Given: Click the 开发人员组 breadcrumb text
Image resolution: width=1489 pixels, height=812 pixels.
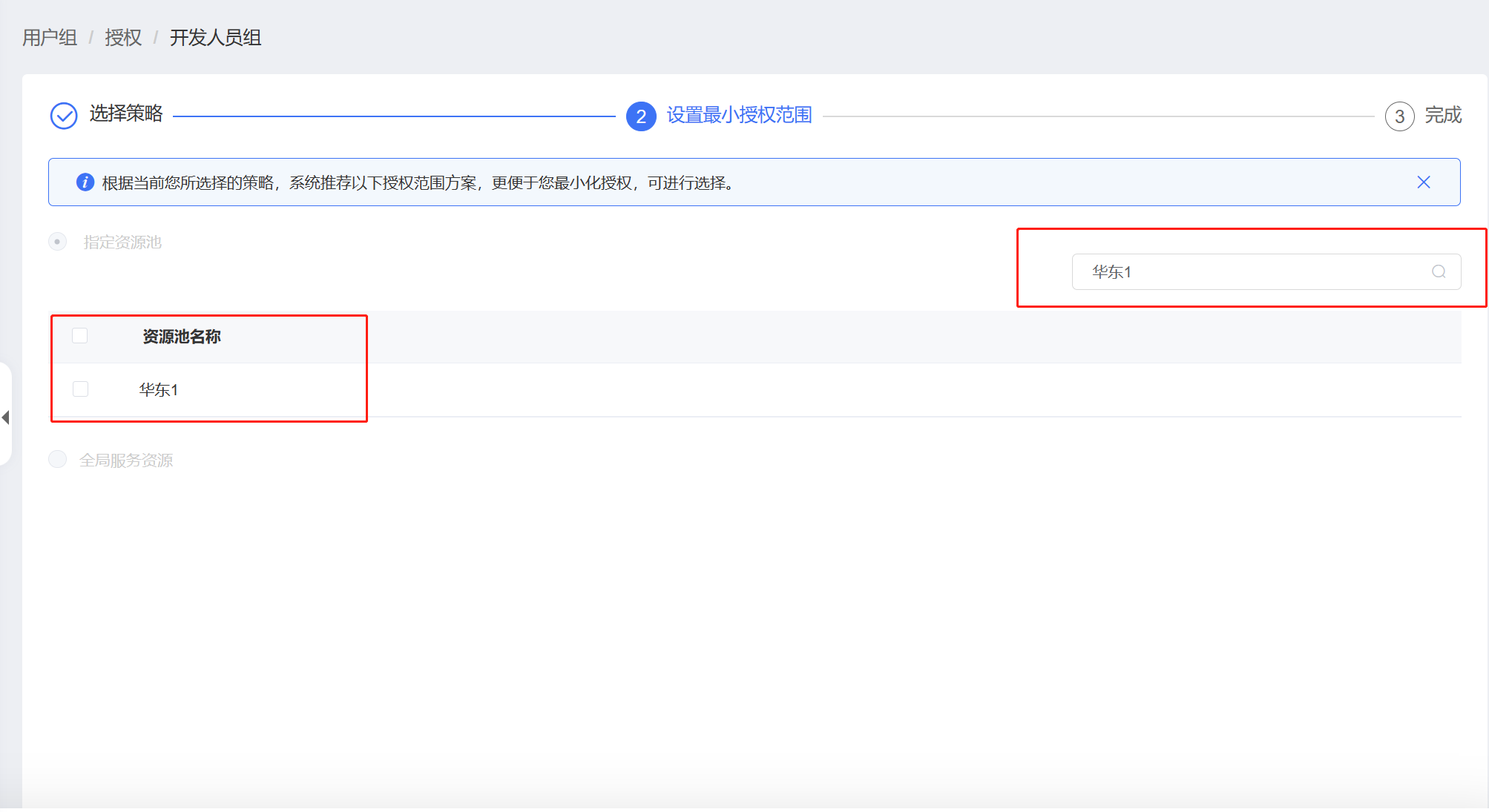Looking at the screenshot, I should 215,38.
